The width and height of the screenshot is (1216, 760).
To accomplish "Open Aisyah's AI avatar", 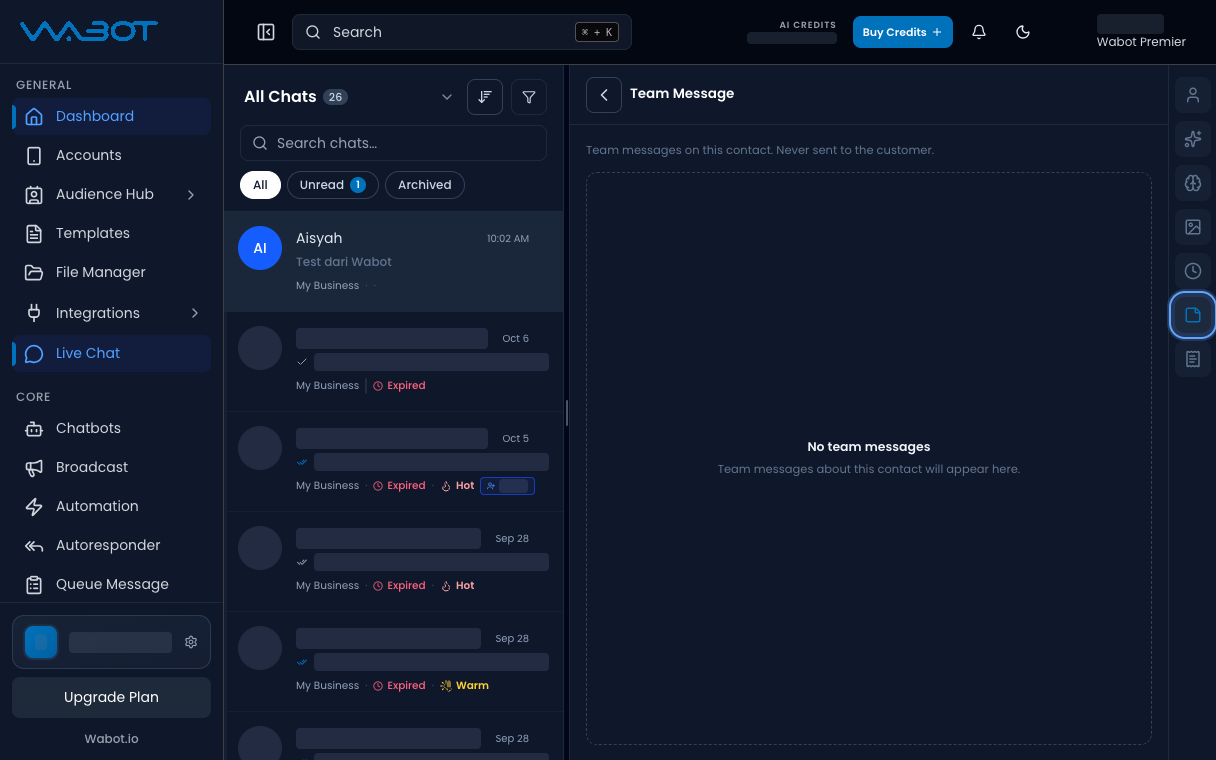I will click(260, 248).
